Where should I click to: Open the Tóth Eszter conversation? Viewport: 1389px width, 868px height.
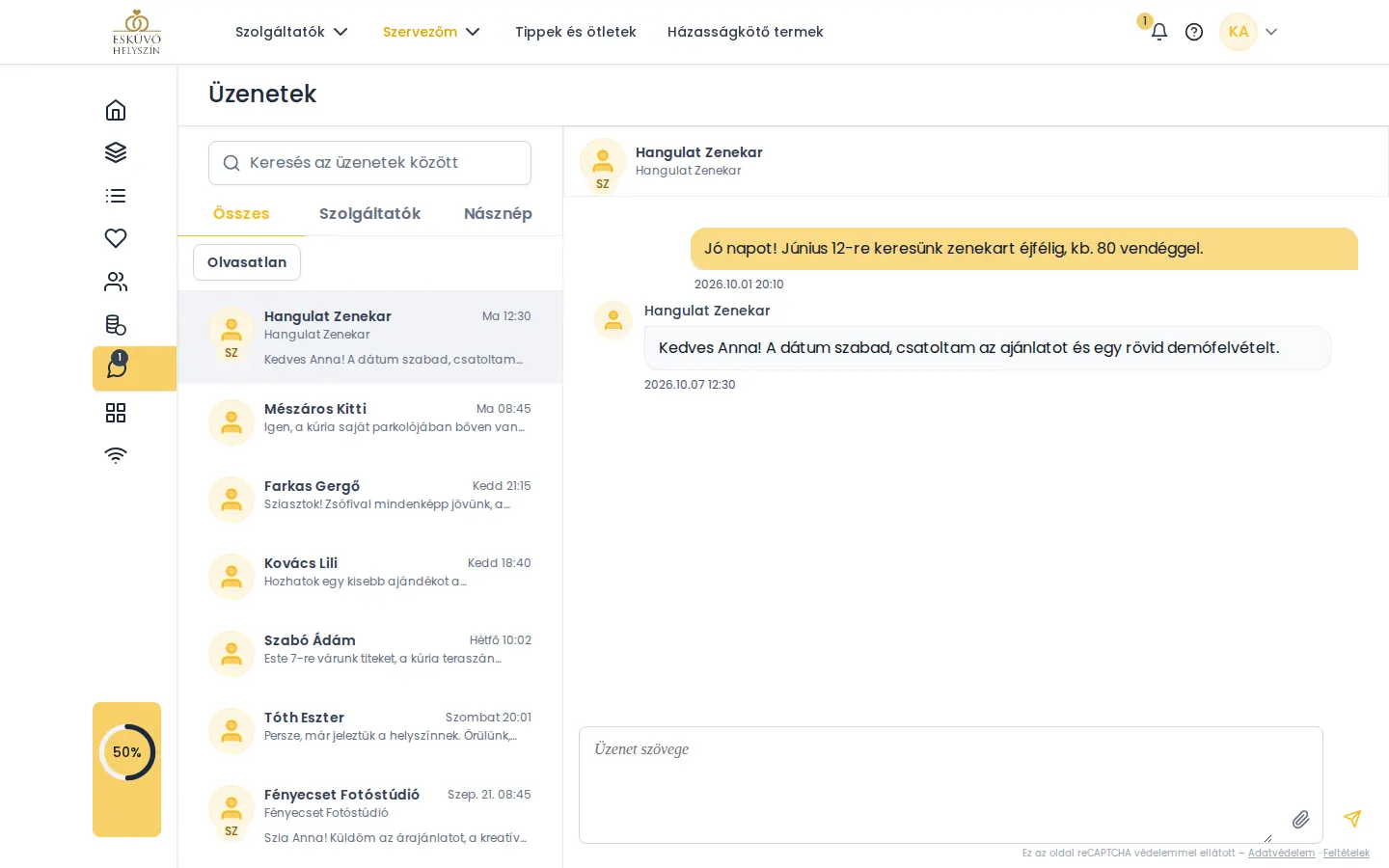[370, 730]
